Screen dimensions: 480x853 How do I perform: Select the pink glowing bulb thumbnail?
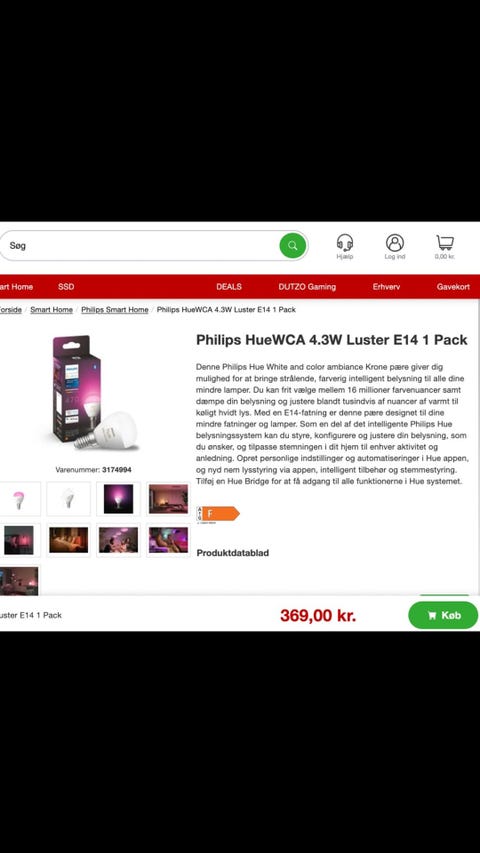pos(19,499)
